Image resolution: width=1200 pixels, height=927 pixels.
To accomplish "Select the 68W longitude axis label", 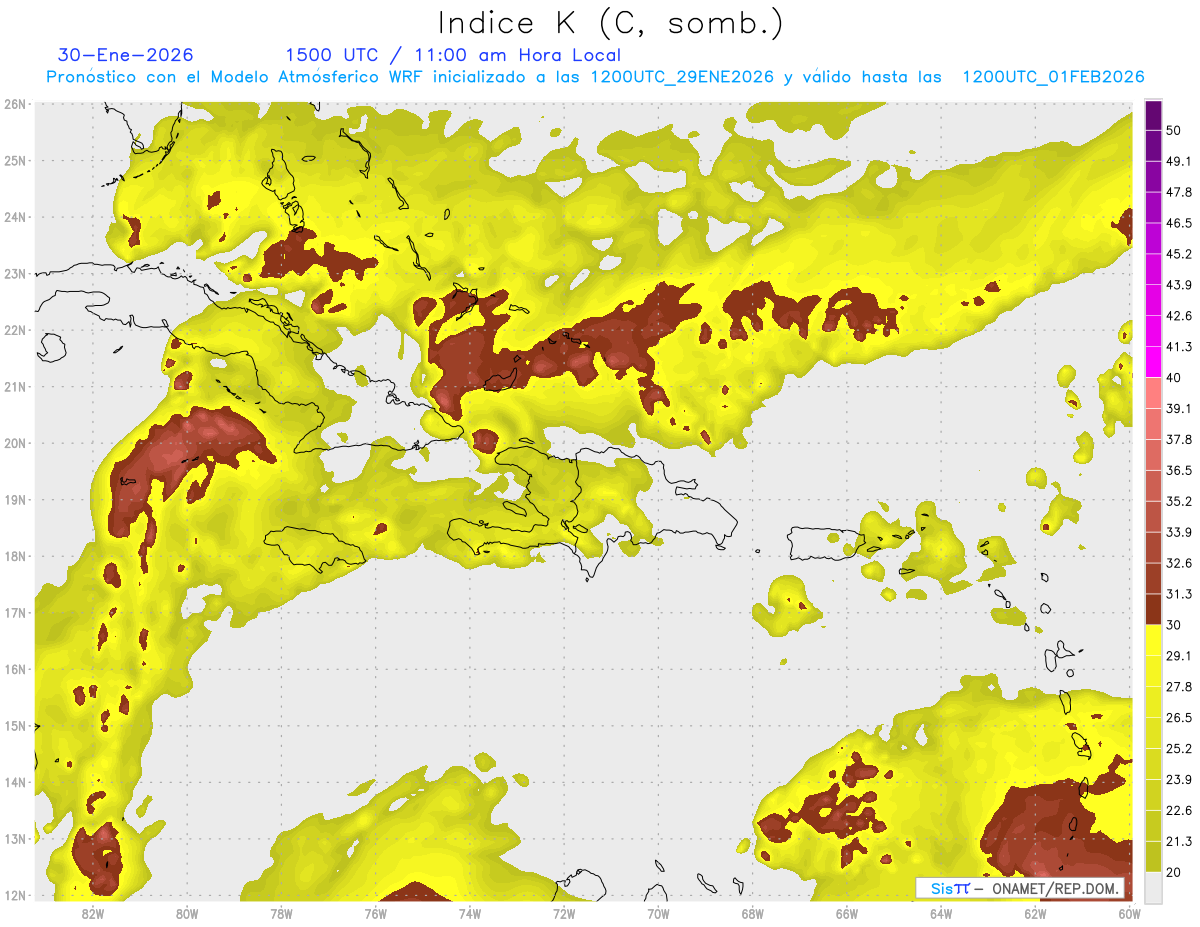I will click(x=752, y=913).
